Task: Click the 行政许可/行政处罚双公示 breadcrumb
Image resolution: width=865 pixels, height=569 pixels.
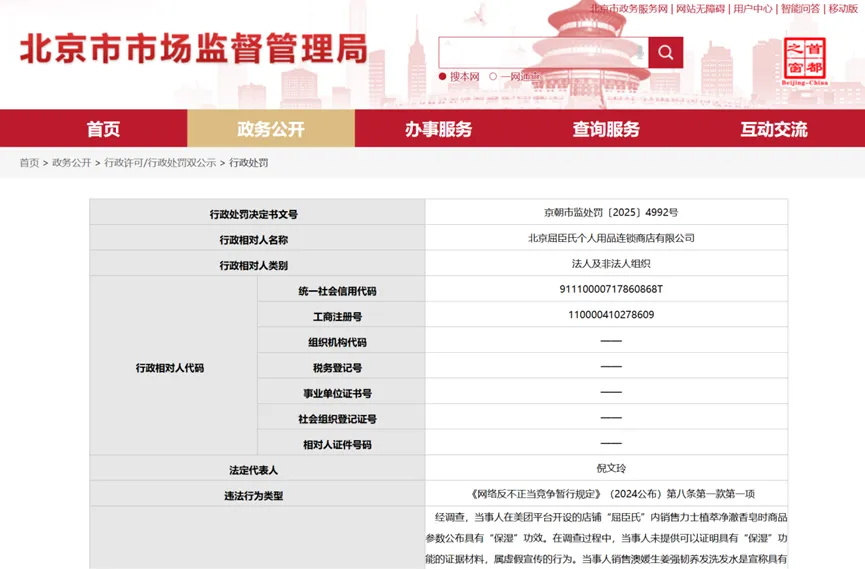Action: point(160,162)
